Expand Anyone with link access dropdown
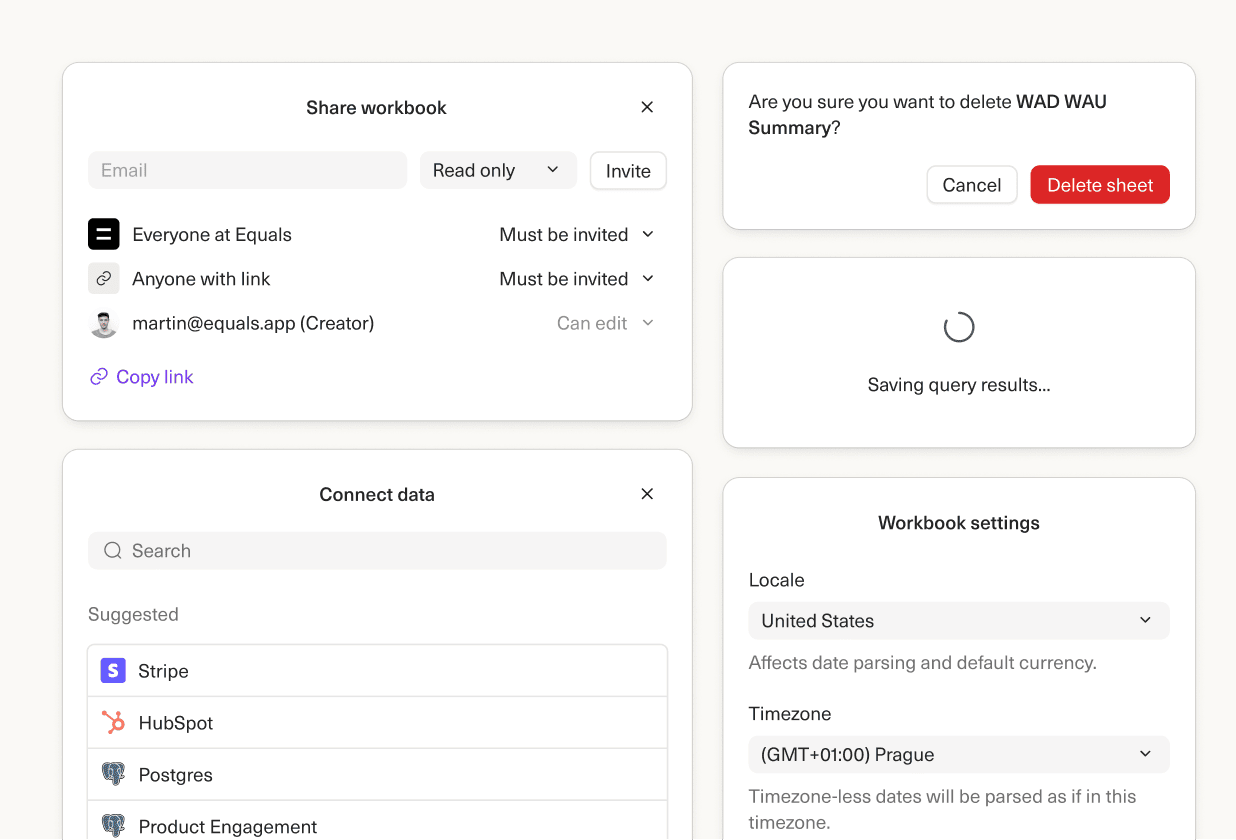 [x=577, y=279]
